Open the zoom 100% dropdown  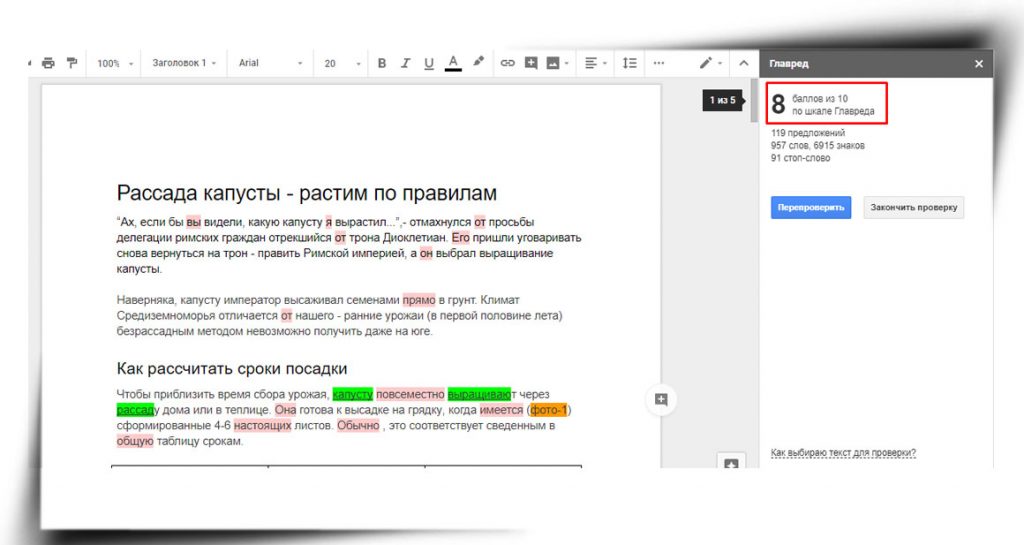[113, 63]
